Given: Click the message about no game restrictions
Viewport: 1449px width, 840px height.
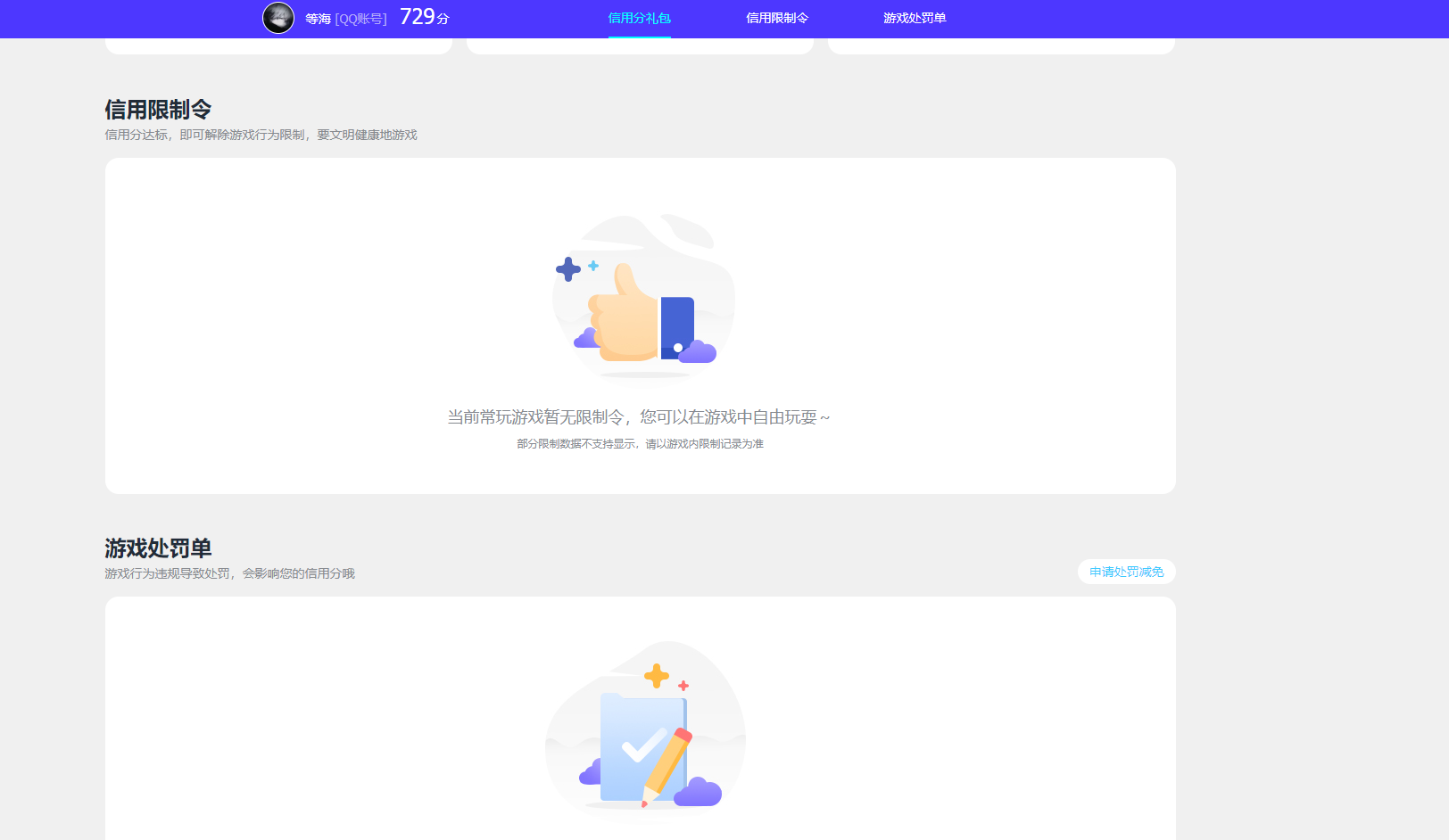Looking at the screenshot, I should tap(640, 416).
